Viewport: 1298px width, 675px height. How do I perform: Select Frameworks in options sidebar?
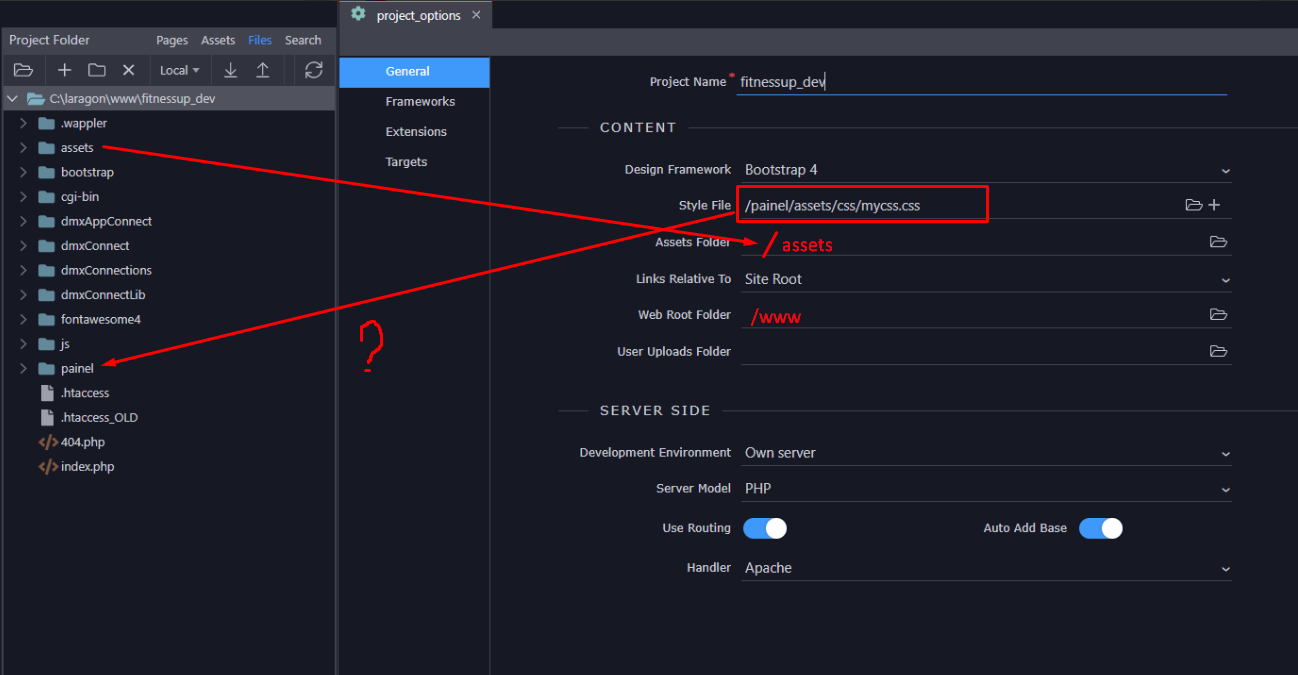point(420,102)
